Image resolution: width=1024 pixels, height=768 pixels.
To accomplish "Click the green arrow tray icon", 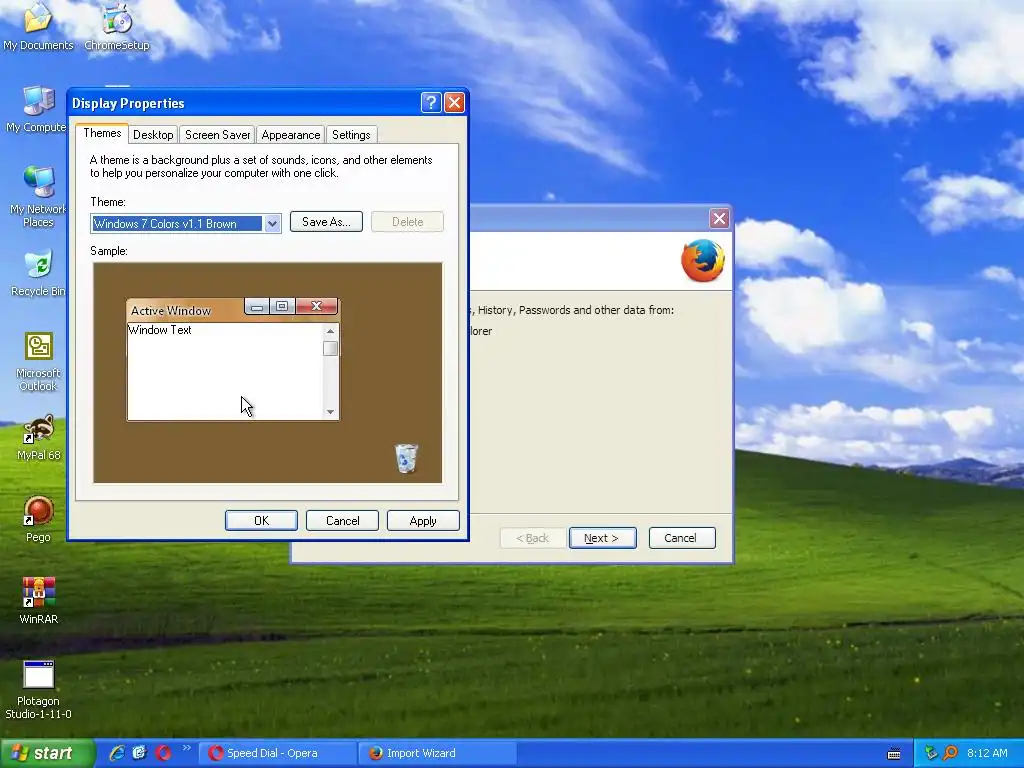I will [x=931, y=753].
